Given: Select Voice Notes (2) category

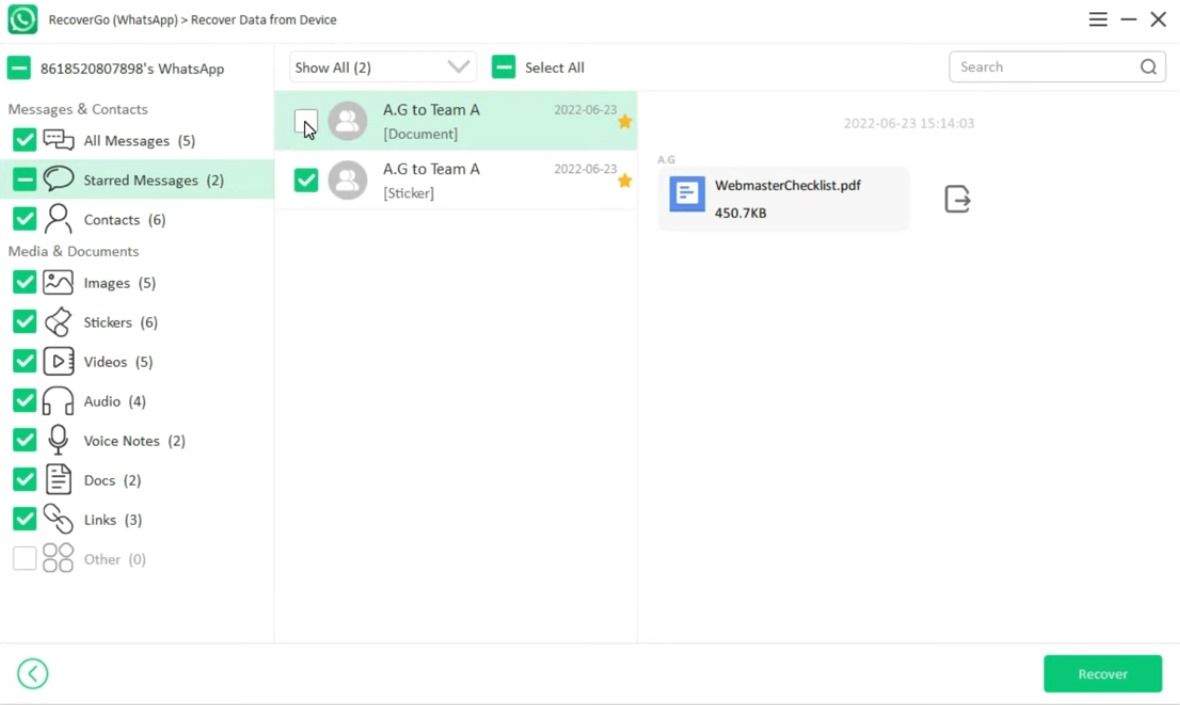Looking at the screenshot, I should tap(137, 440).
